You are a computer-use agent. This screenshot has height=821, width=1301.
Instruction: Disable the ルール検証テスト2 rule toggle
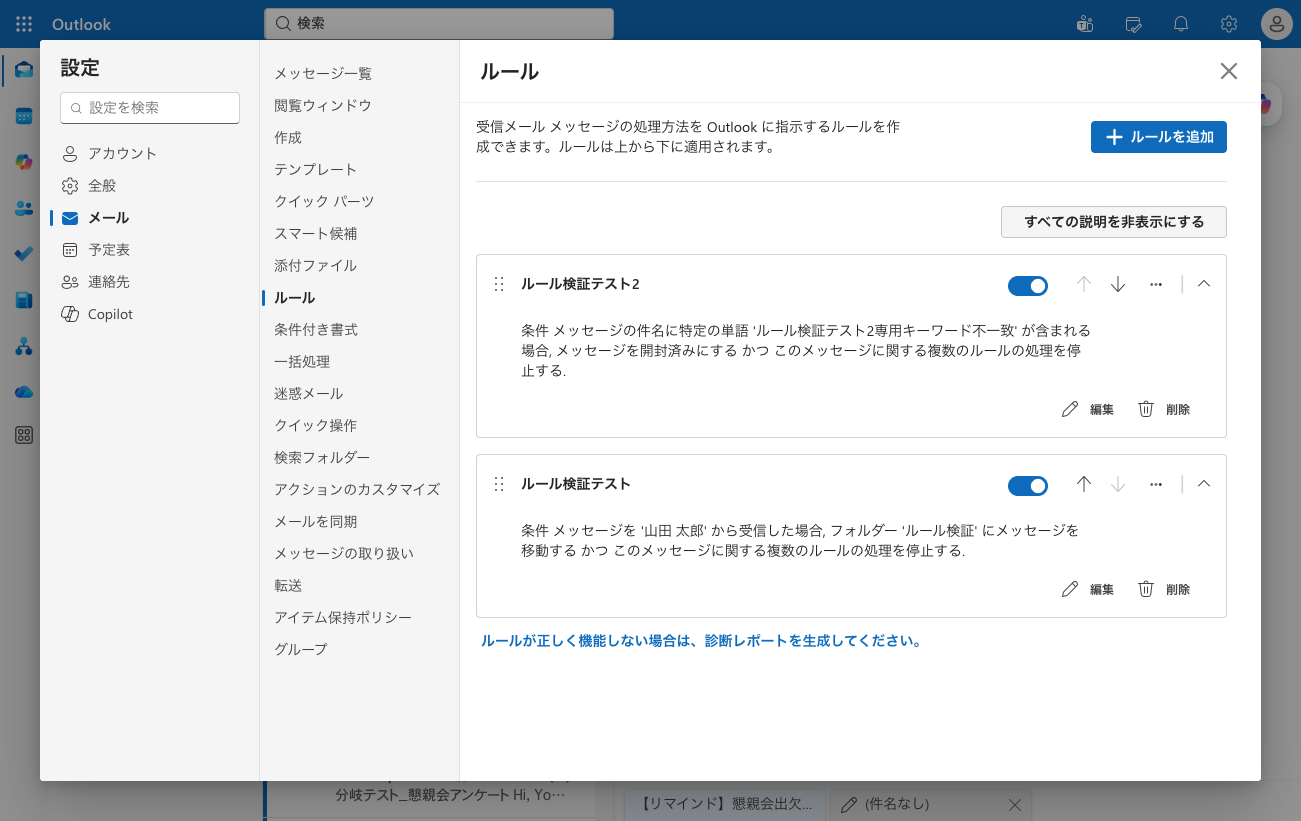[x=1028, y=286]
